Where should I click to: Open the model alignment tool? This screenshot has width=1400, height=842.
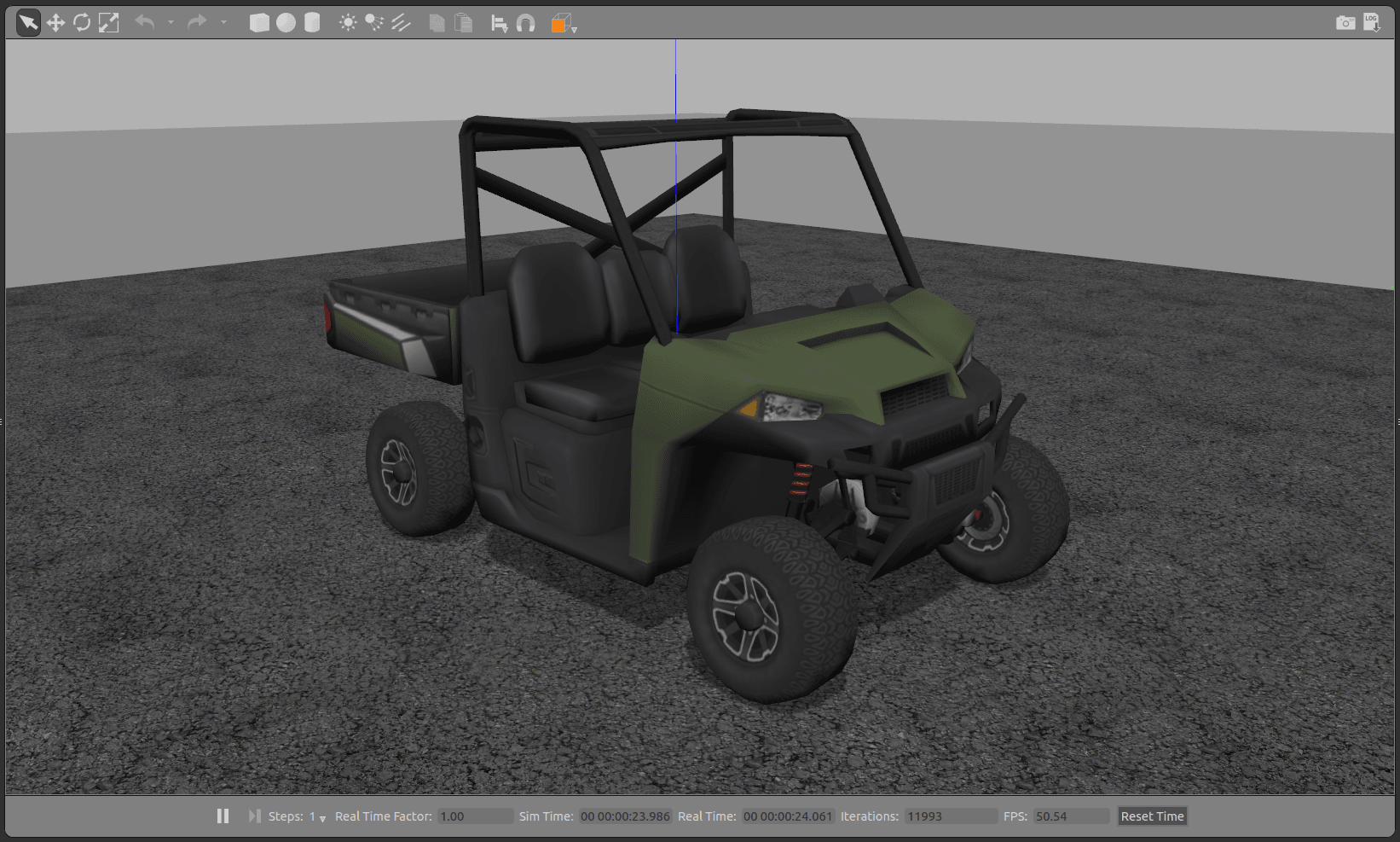pos(500,22)
